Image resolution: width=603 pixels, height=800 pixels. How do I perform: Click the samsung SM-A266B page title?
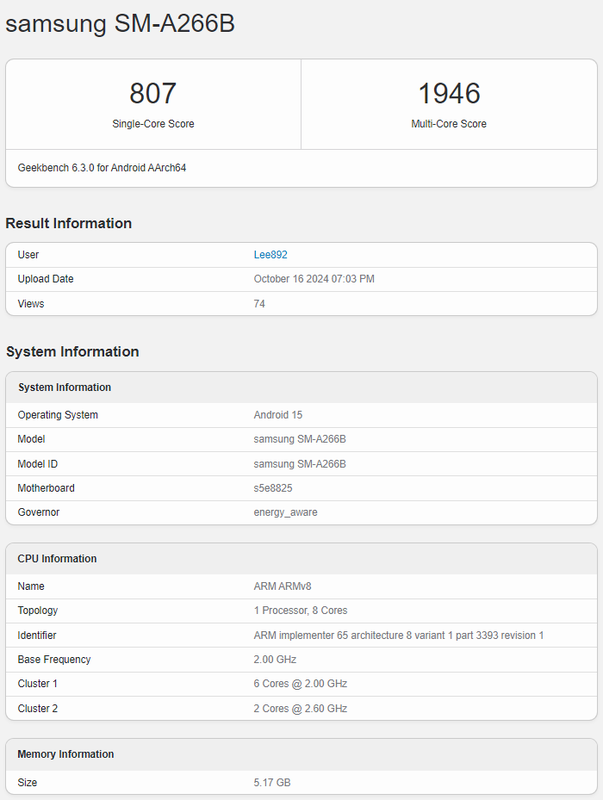pos(120,24)
